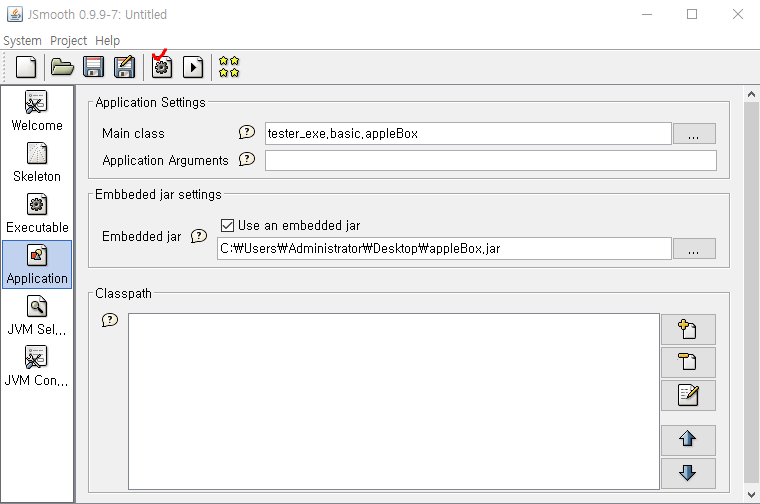
Task: Open the Skeleton panel
Action: pyautogui.click(x=37, y=162)
